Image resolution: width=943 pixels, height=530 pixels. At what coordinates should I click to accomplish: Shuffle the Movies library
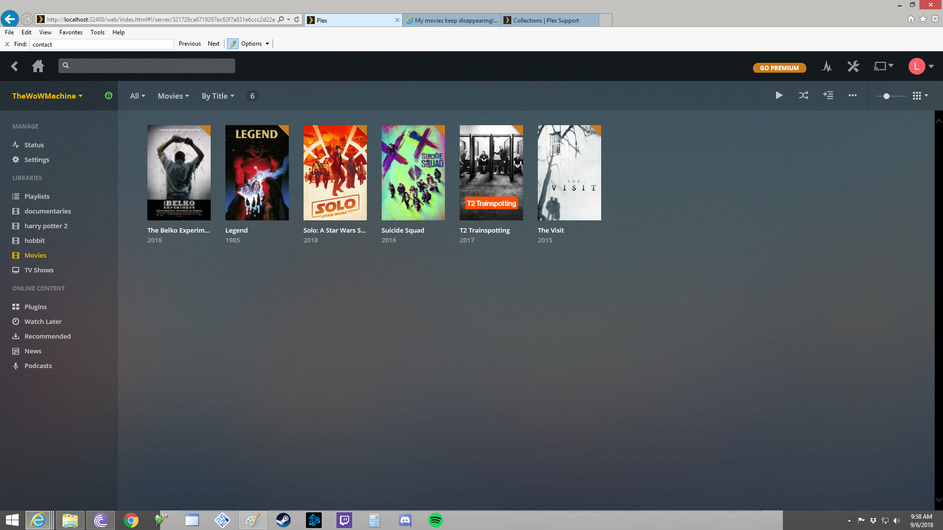(803, 96)
